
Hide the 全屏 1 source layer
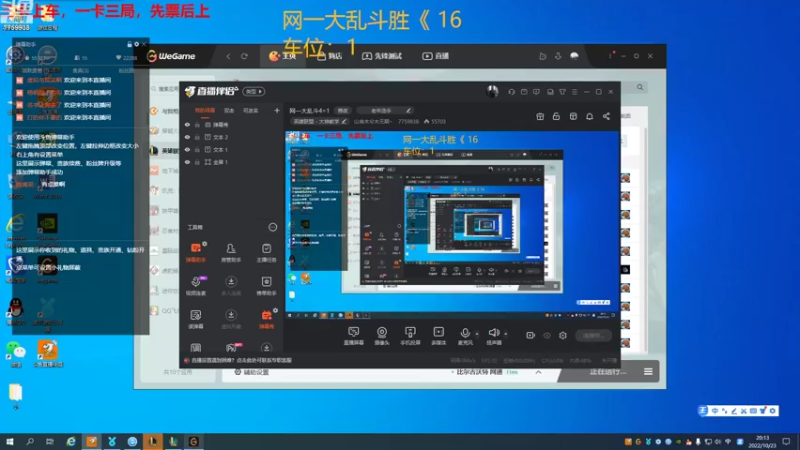point(187,162)
